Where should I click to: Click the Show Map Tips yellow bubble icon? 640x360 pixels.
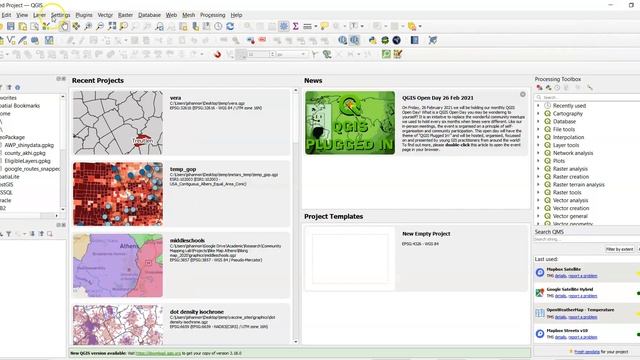click(x=324, y=27)
